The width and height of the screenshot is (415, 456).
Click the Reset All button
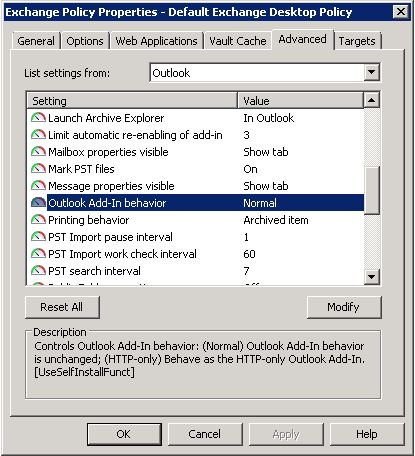(x=62, y=307)
